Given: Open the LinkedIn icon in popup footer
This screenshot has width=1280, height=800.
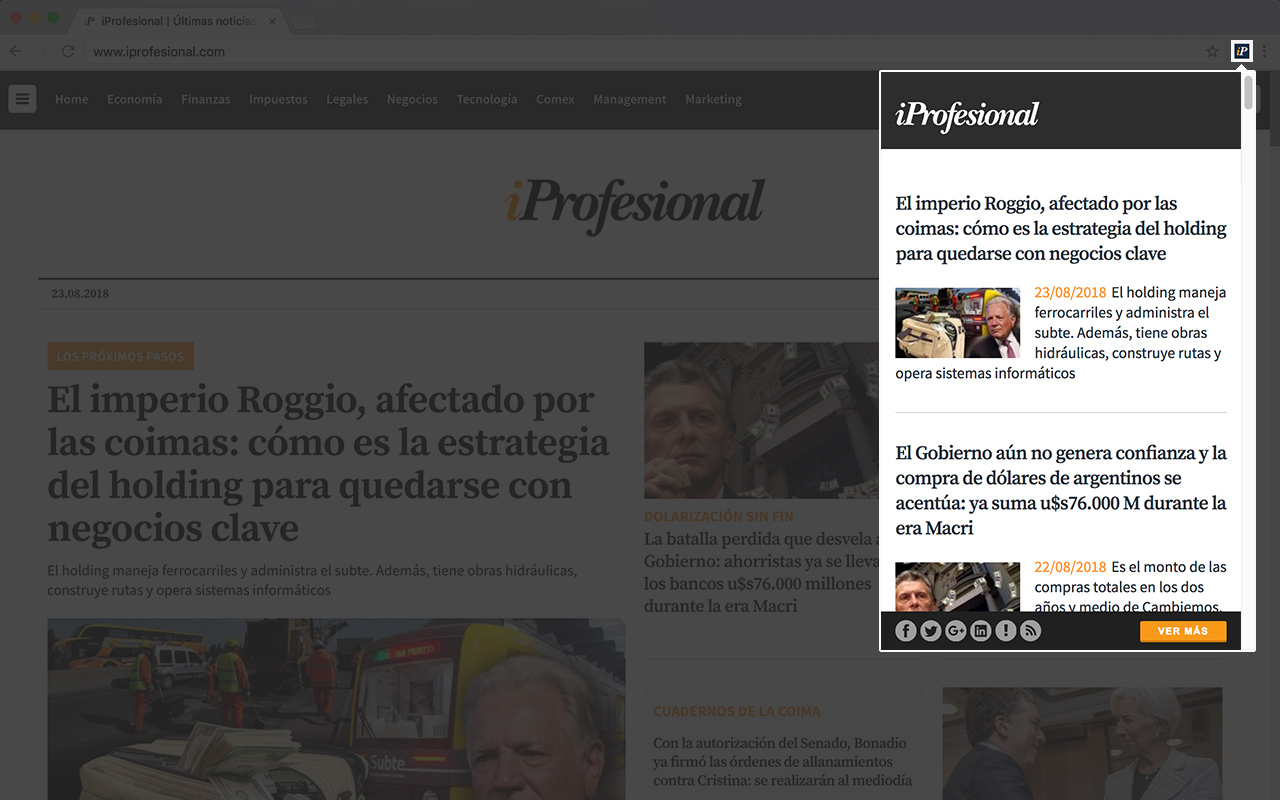Looking at the screenshot, I should (x=981, y=631).
